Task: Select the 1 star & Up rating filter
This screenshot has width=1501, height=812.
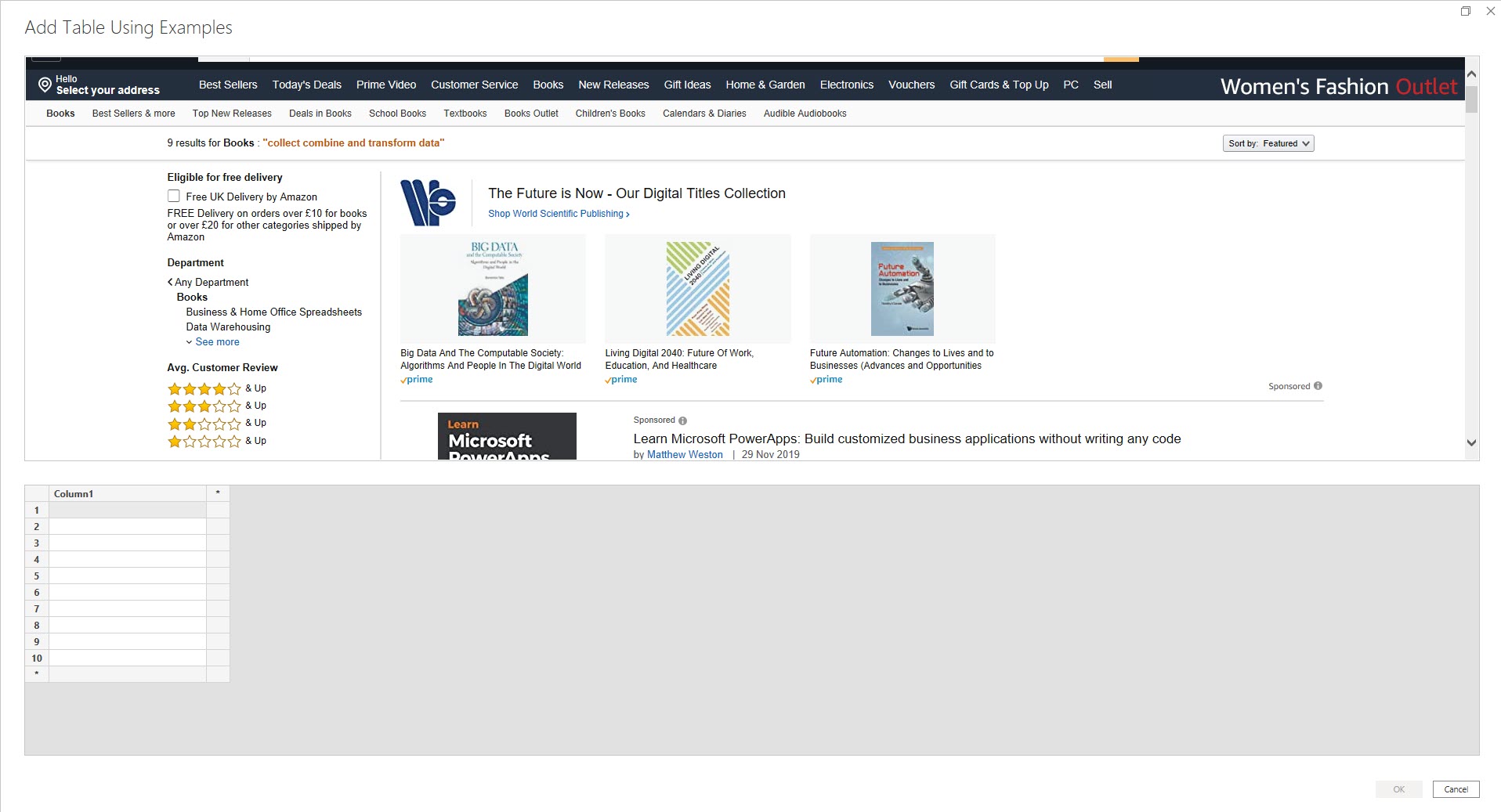Action: (217, 441)
